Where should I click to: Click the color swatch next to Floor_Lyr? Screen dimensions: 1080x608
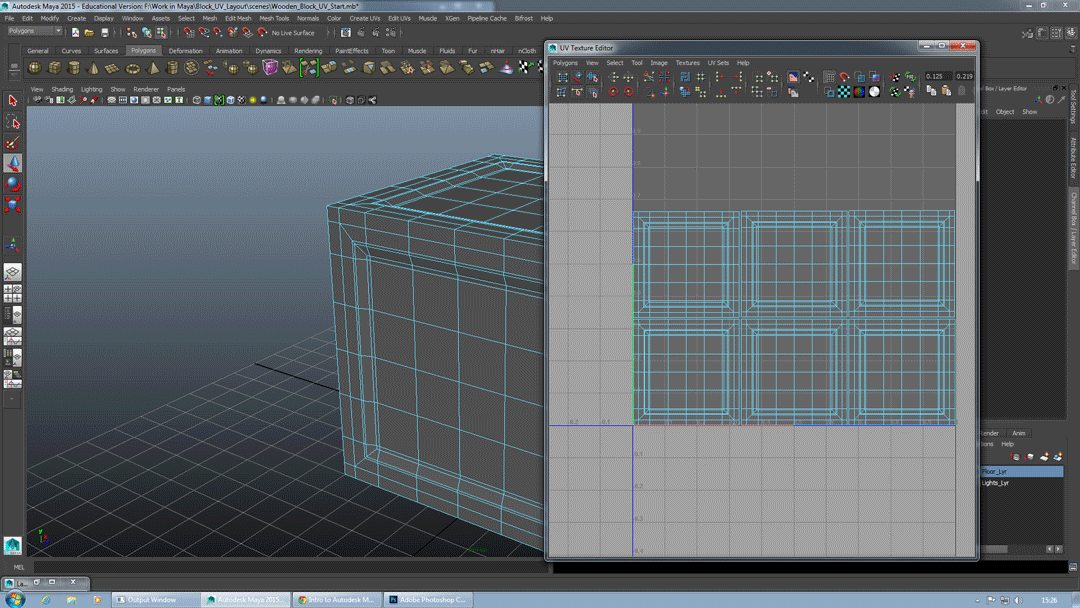(x=989, y=471)
